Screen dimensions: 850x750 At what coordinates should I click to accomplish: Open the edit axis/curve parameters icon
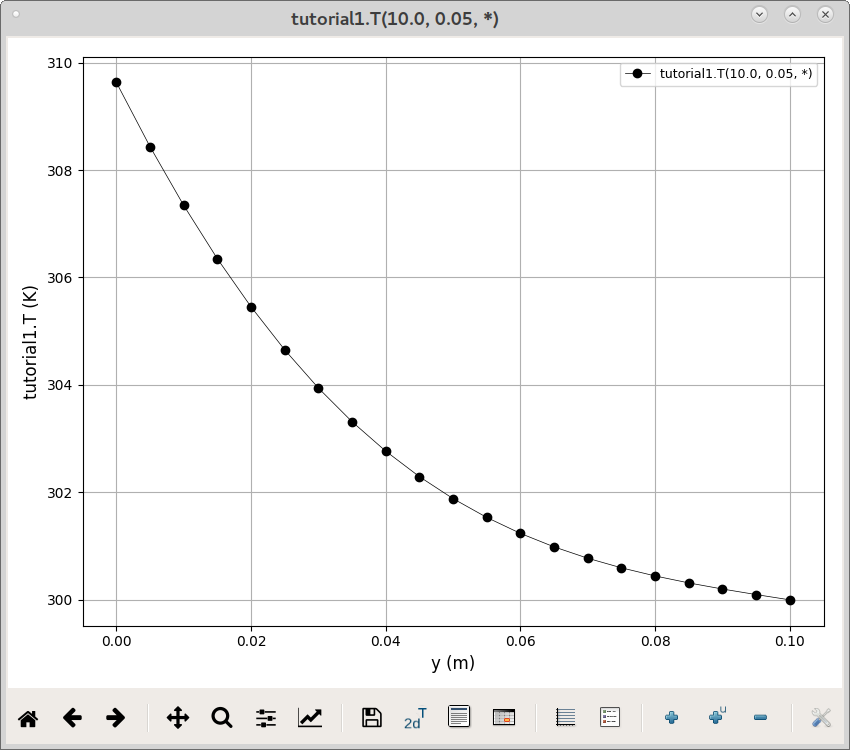[x=310, y=718]
